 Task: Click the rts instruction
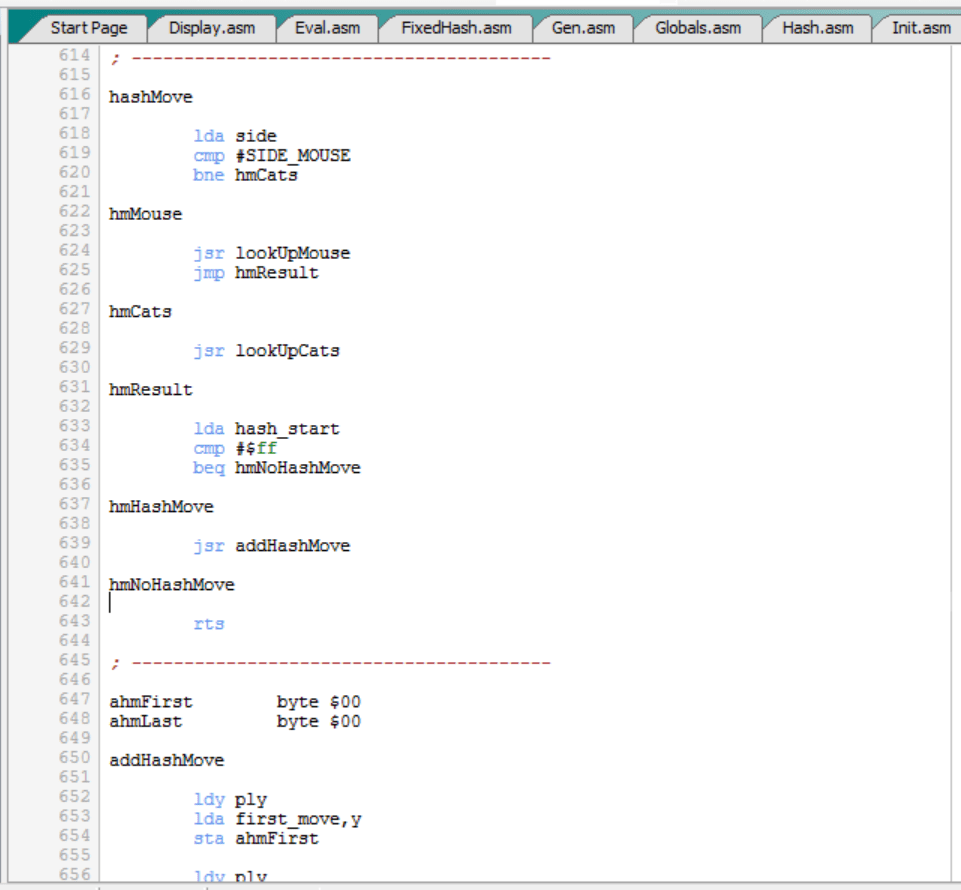tap(209, 624)
